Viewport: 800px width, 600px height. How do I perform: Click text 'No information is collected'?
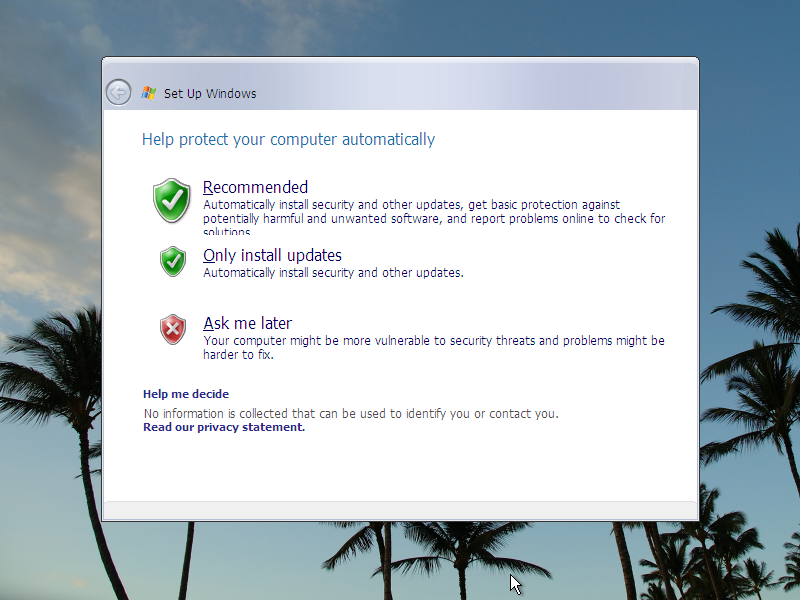pos(216,413)
